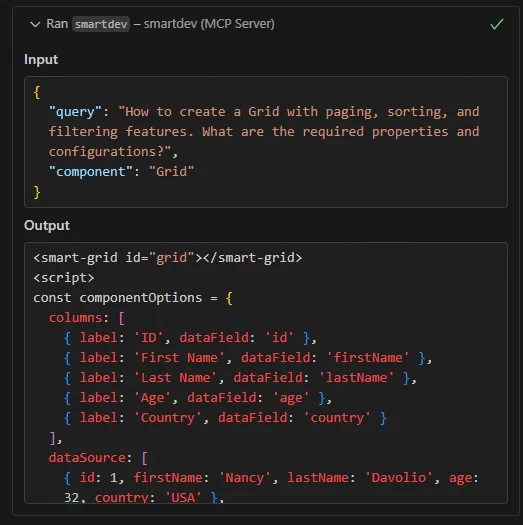
Task: Click the Output section heading
Action: (x=47, y=225)
